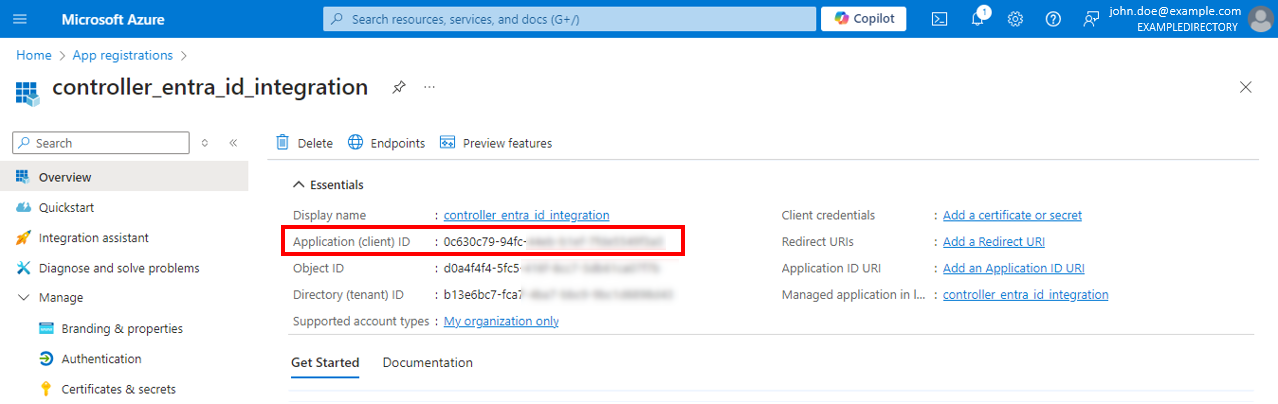1278x404 pixels.
Task: Open Cloud Shell from top bar
Action: pos(939,19)
